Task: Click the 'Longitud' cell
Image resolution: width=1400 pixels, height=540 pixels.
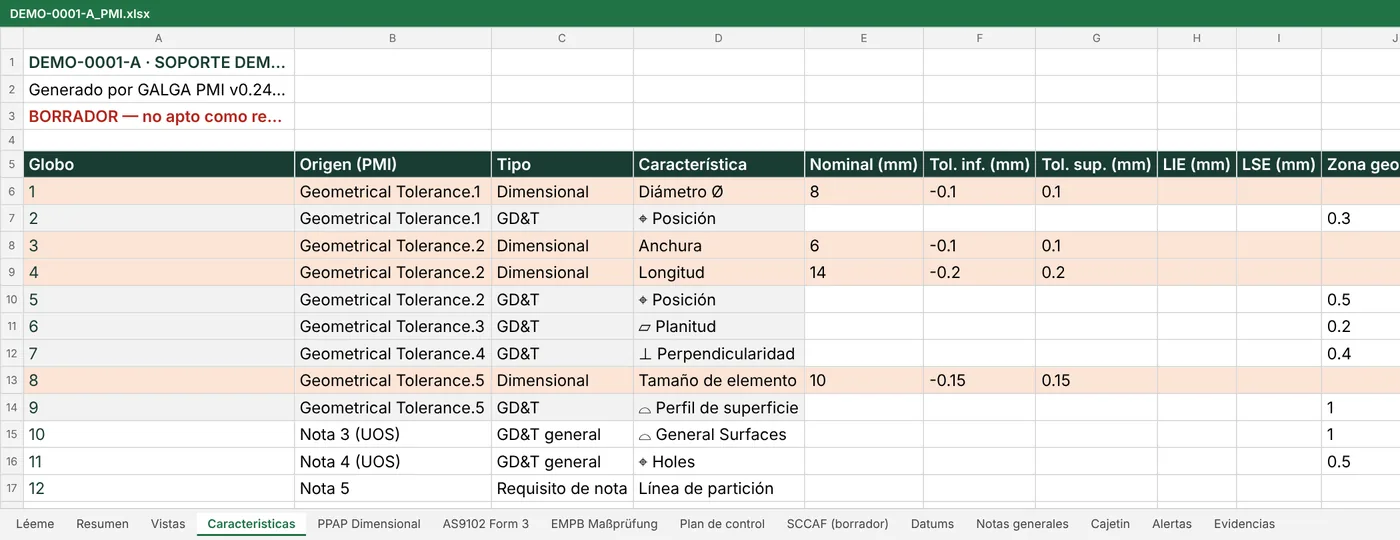Action: (x=719, y=272)
